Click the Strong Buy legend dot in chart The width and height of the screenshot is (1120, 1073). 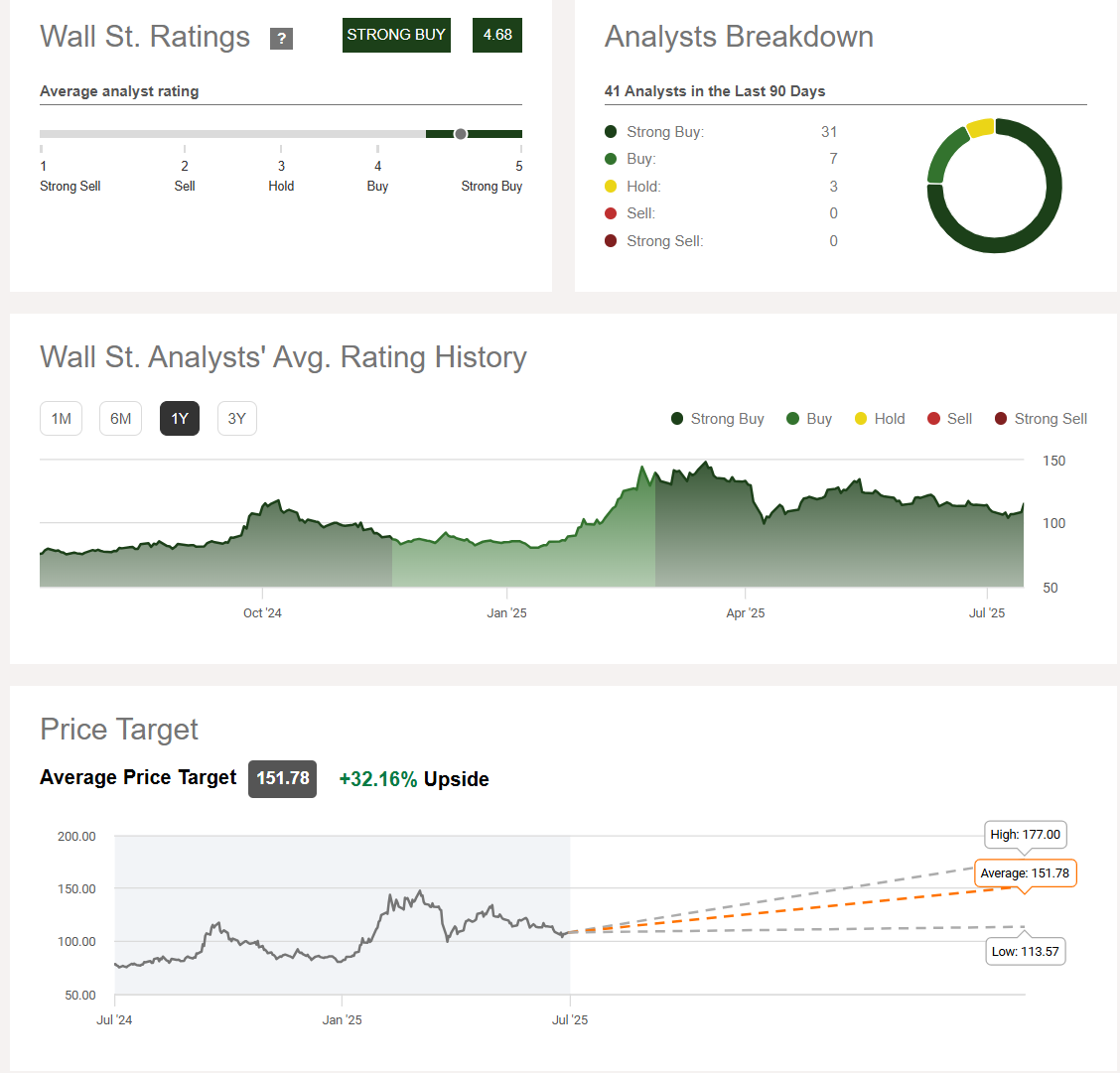(x=677, y=418)
